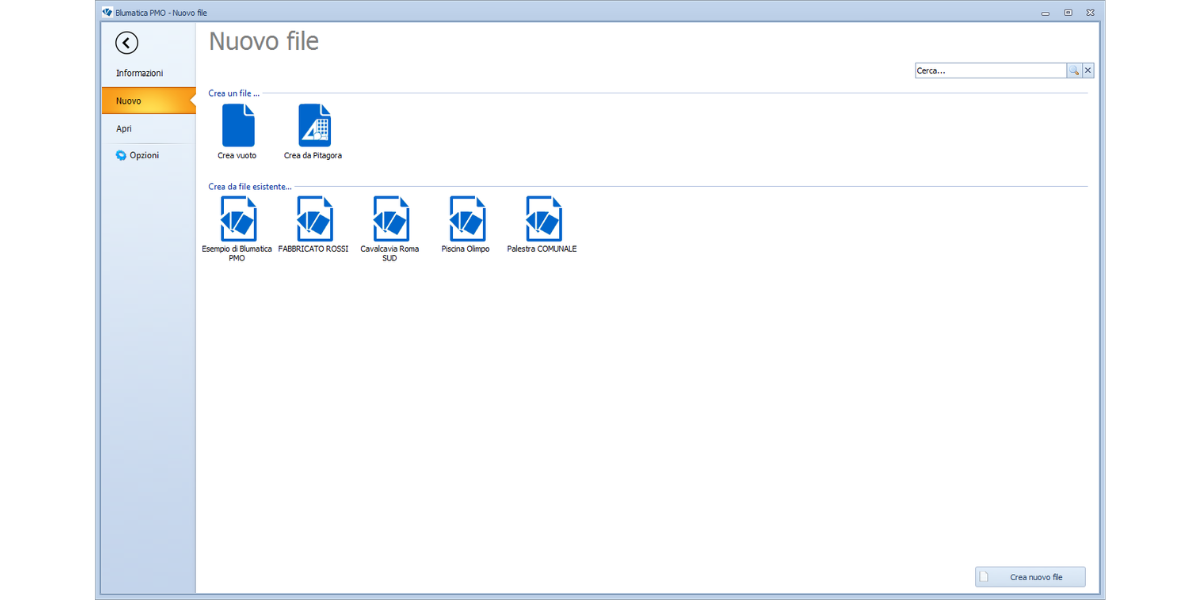
Task: Pick the Esempio di Blumatica PMO template
Action: [x=238, y=219]
